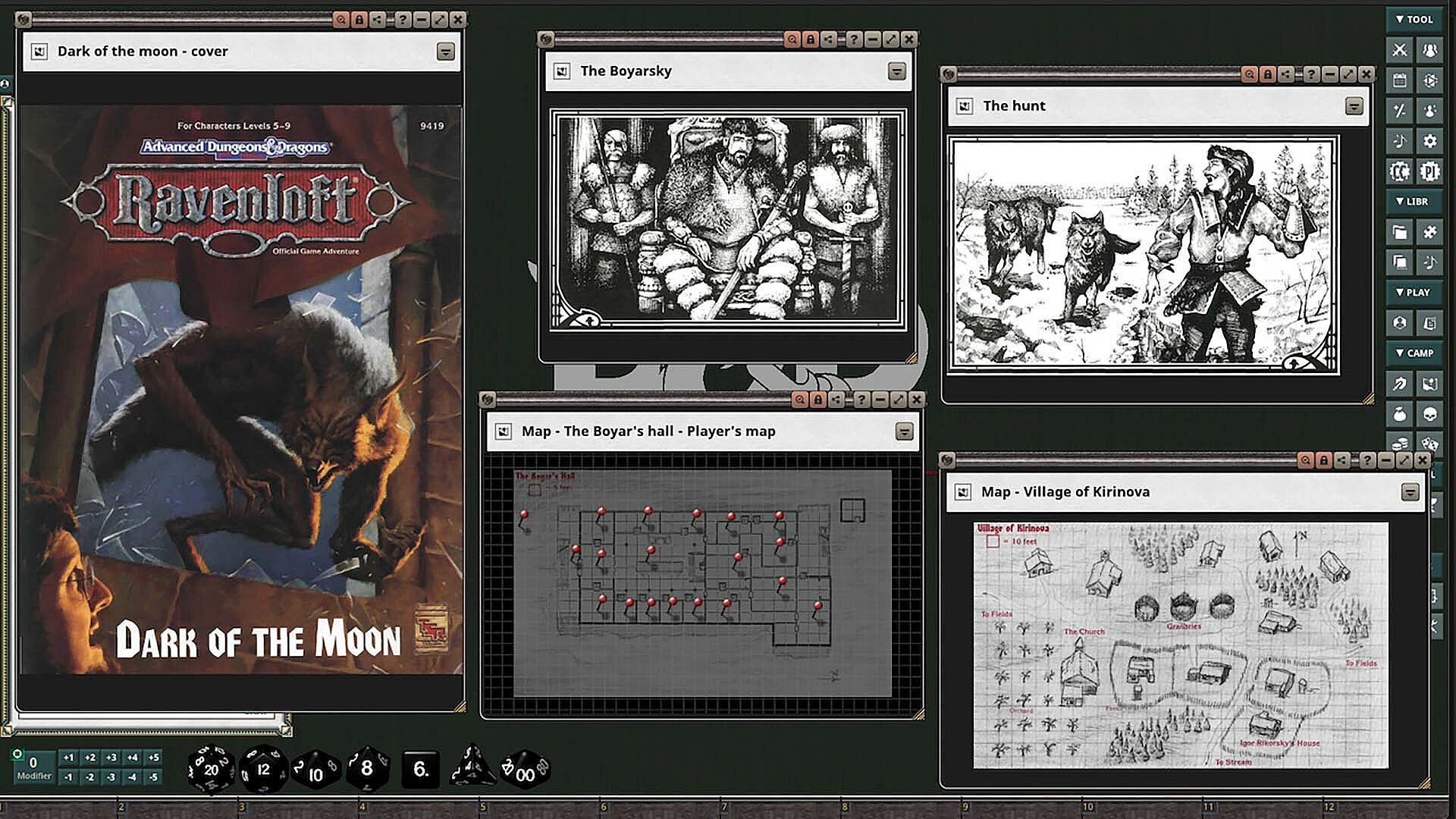
Task: Toggle lock on The Boyarsky window
Action: pos(811,39)
